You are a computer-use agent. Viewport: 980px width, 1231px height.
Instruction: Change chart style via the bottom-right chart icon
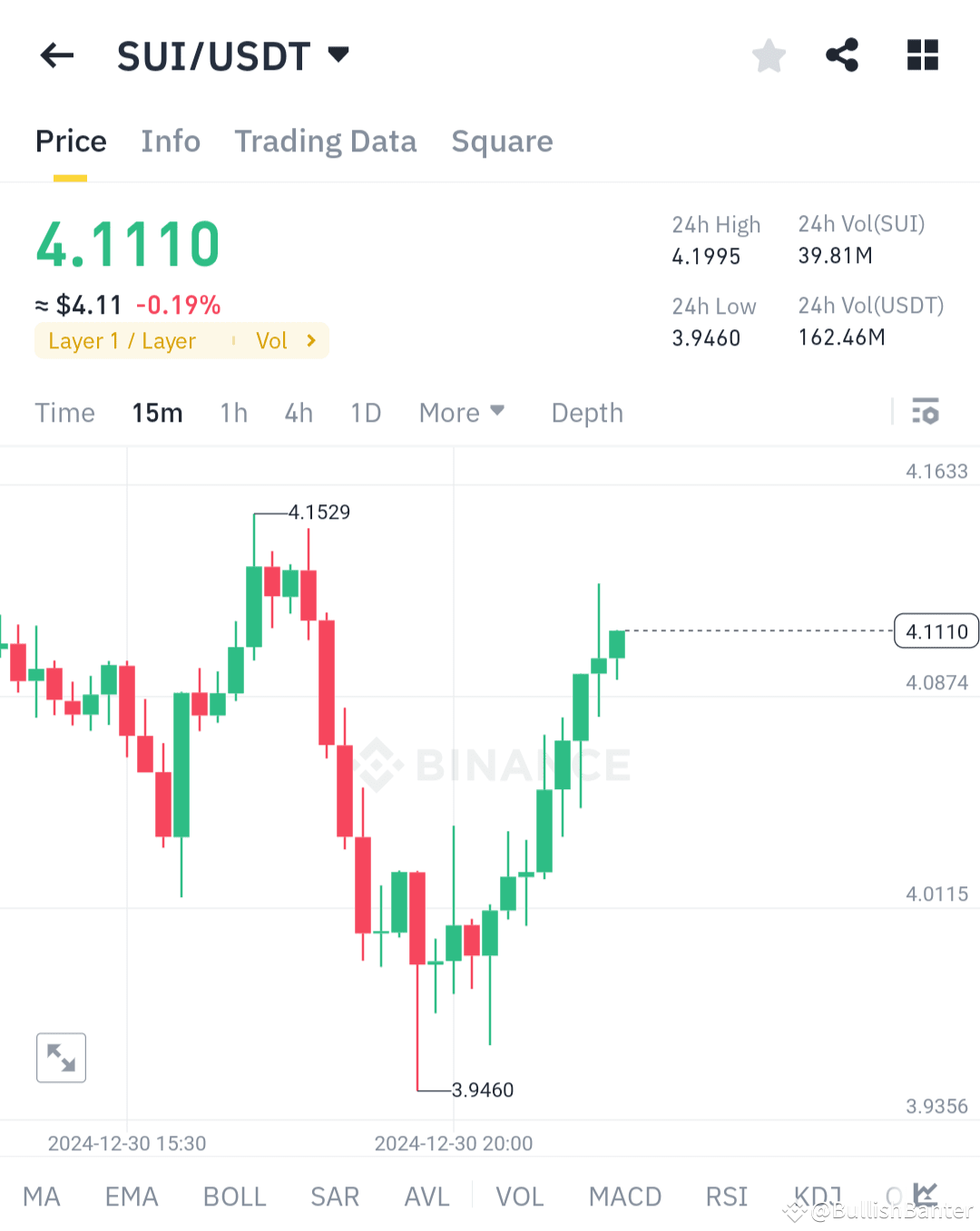[926, 1196]
